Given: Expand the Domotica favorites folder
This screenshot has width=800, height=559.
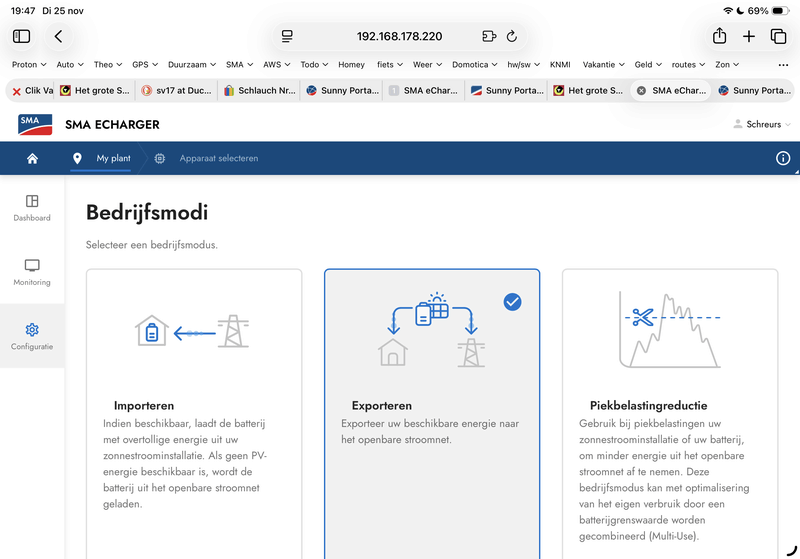Looking at the screenshot, I should coord(474,65).
